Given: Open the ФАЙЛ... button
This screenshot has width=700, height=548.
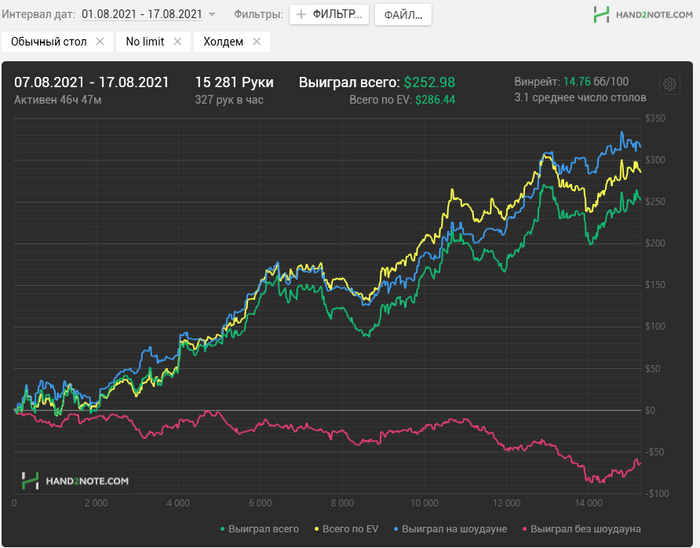Looking at the screenshot, I should (x=403, y=15).
